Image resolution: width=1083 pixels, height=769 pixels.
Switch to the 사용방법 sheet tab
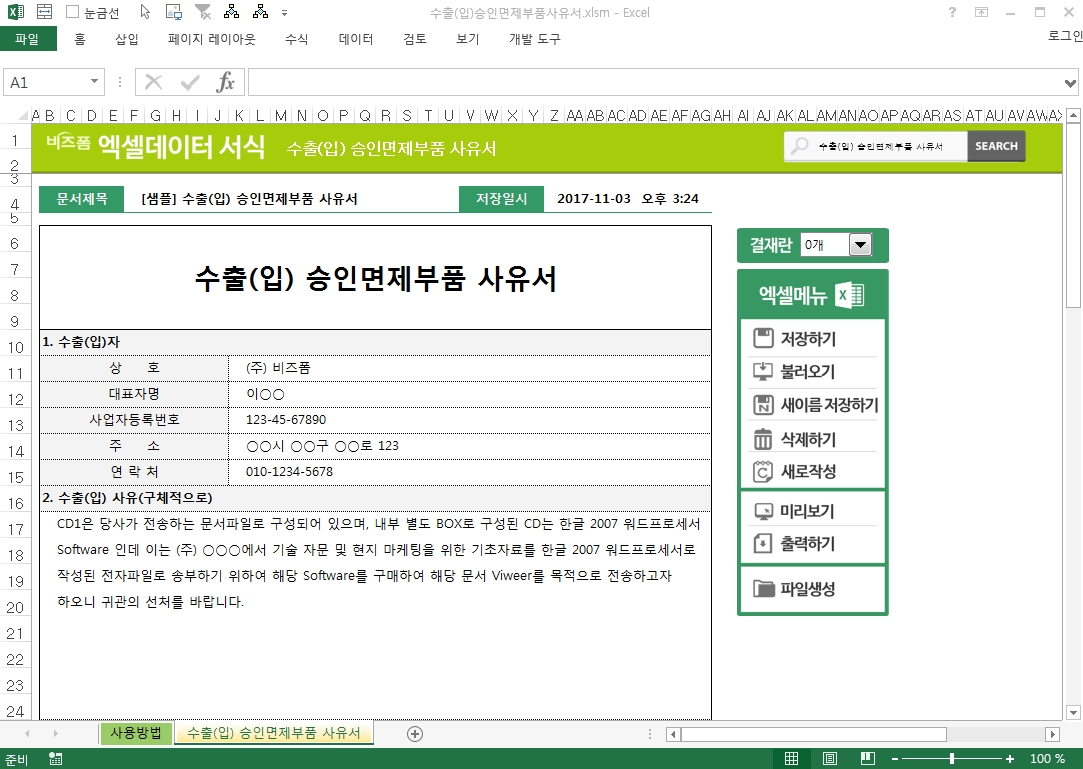pos(136,733)
